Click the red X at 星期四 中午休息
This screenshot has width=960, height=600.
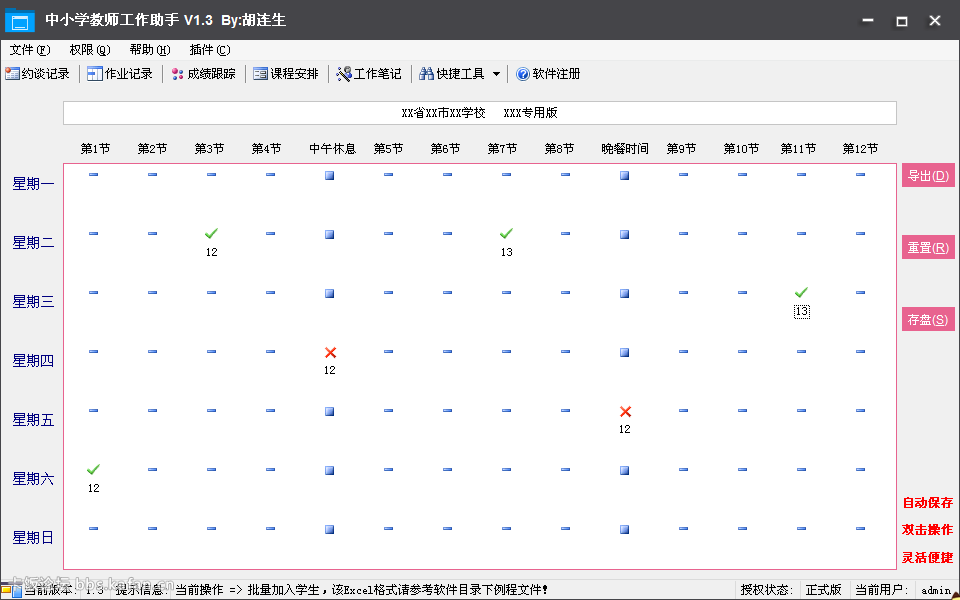point(330,352)
